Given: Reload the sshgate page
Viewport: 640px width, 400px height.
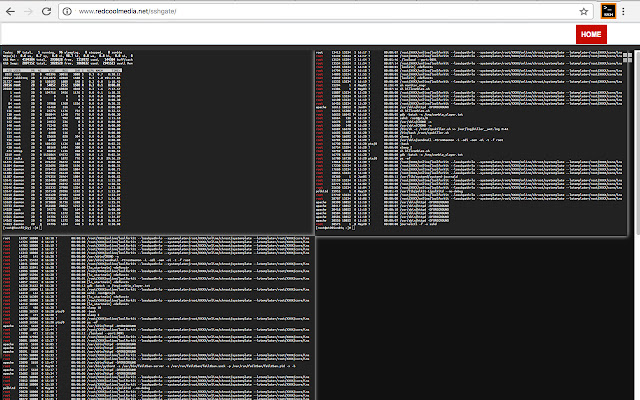Looking at the screenshot, I should (x=47, y=11).
